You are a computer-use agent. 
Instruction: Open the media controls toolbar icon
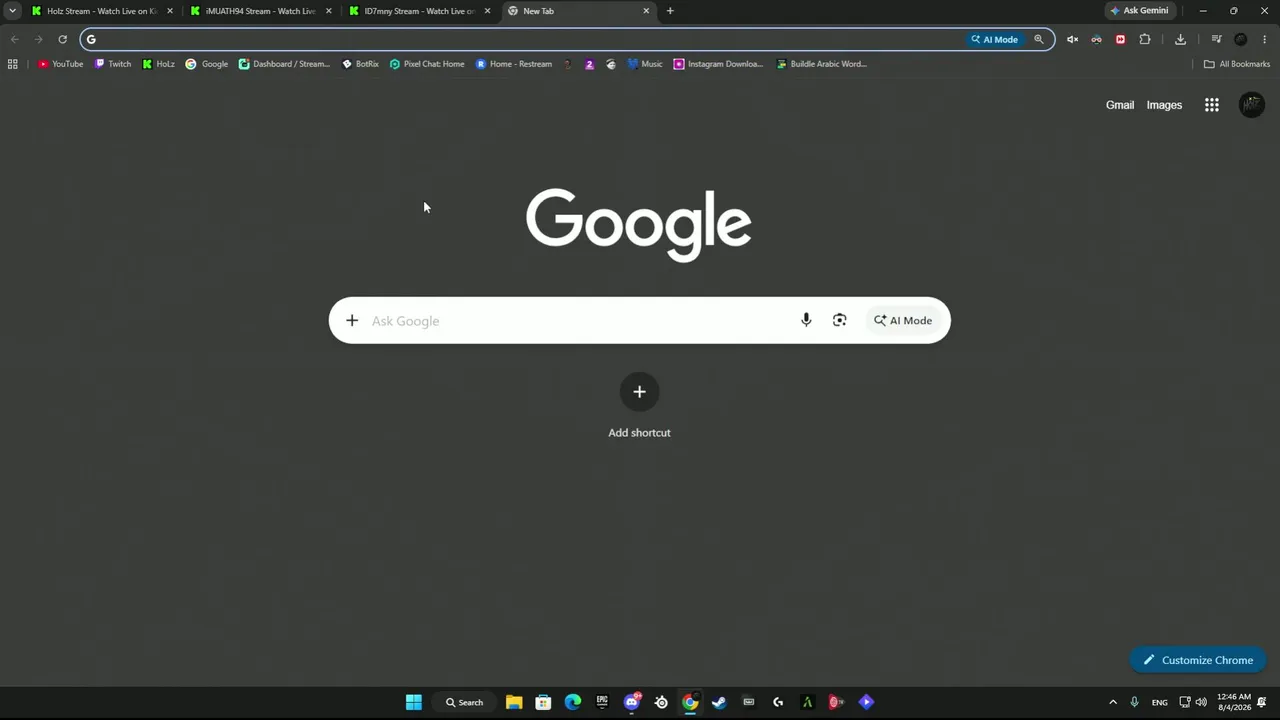coord(1216,39)
